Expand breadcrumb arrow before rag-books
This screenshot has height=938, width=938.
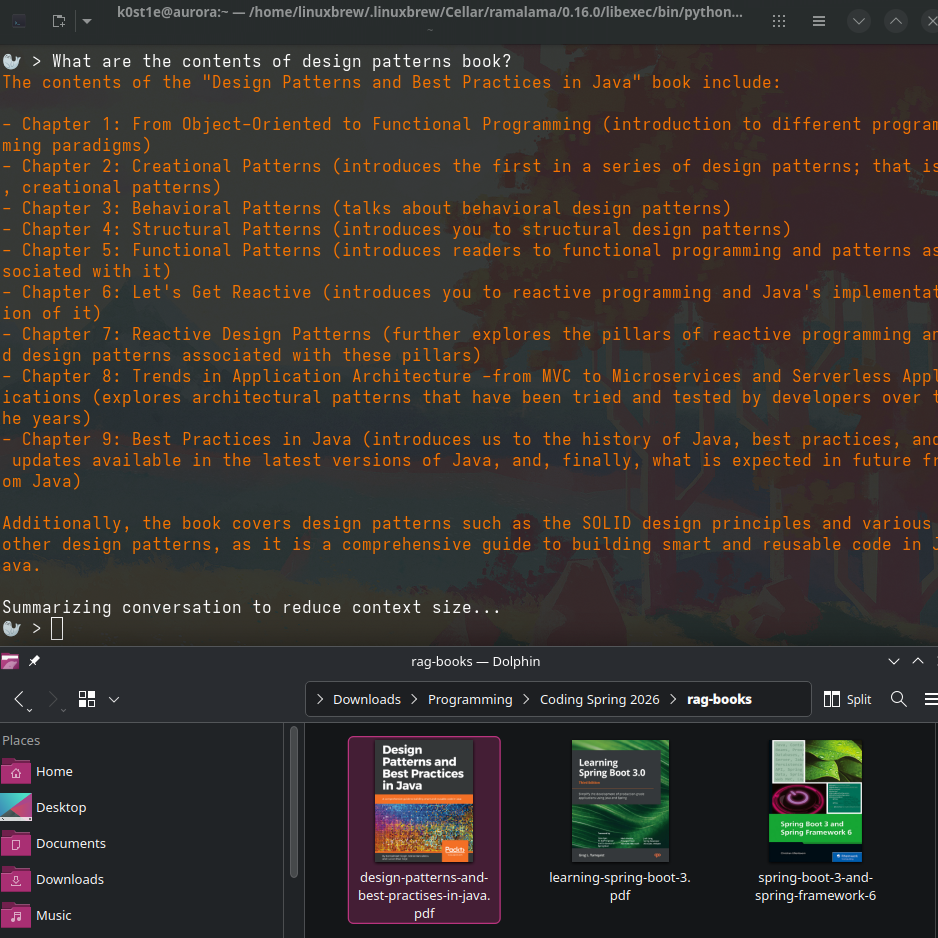[673, 699]
